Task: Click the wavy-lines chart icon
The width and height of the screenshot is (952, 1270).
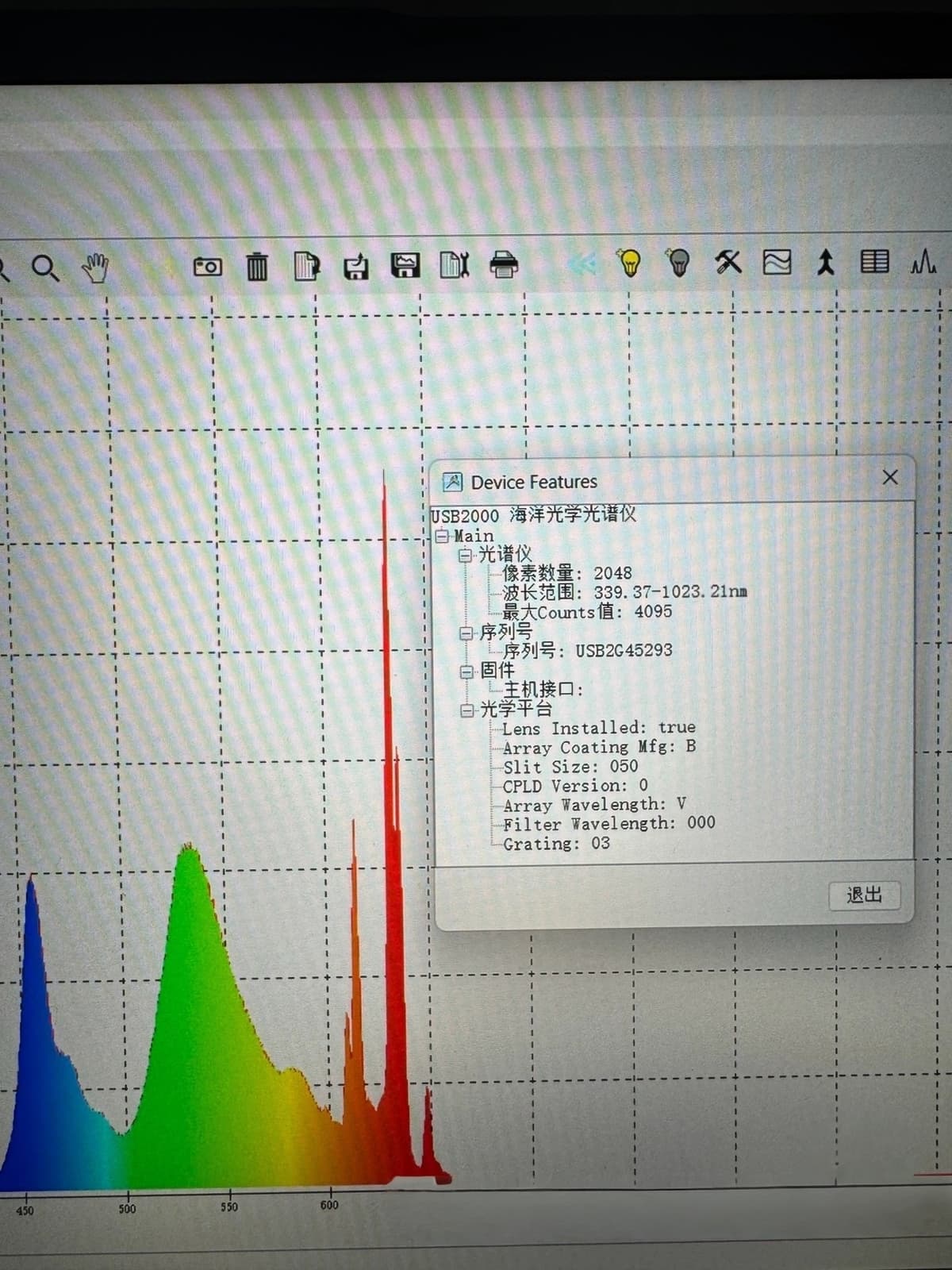Action: (777, 261)
